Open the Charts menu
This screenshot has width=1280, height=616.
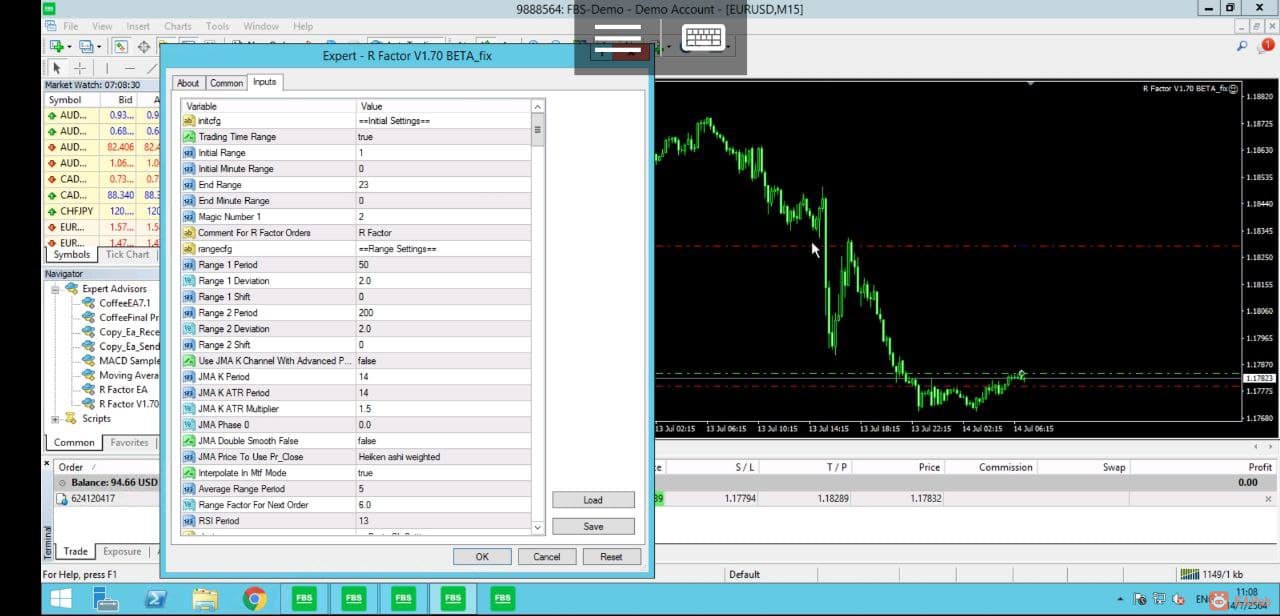[x=178, y=26]
